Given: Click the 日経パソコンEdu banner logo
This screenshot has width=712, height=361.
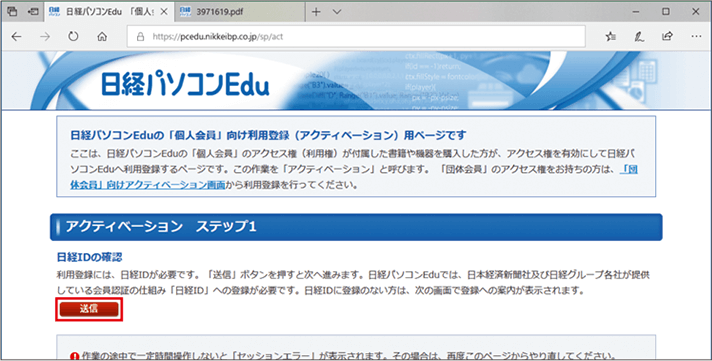Looking at the screenshot, I should point(185,83).
